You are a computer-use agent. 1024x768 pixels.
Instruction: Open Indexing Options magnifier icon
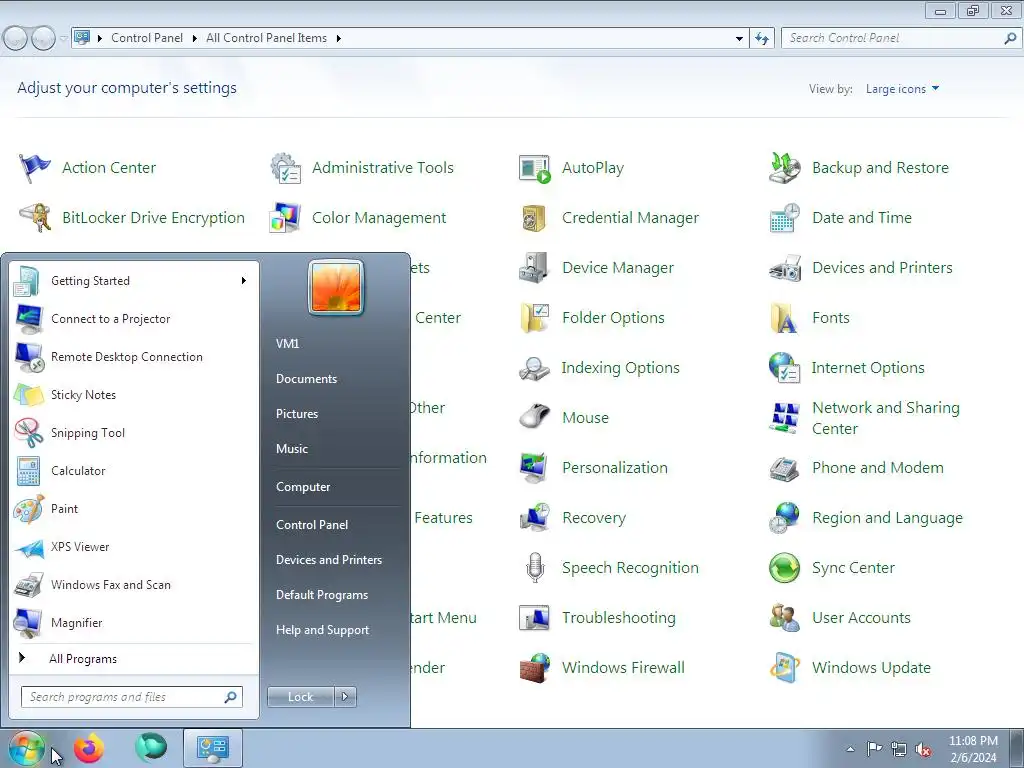click(535, 368)
